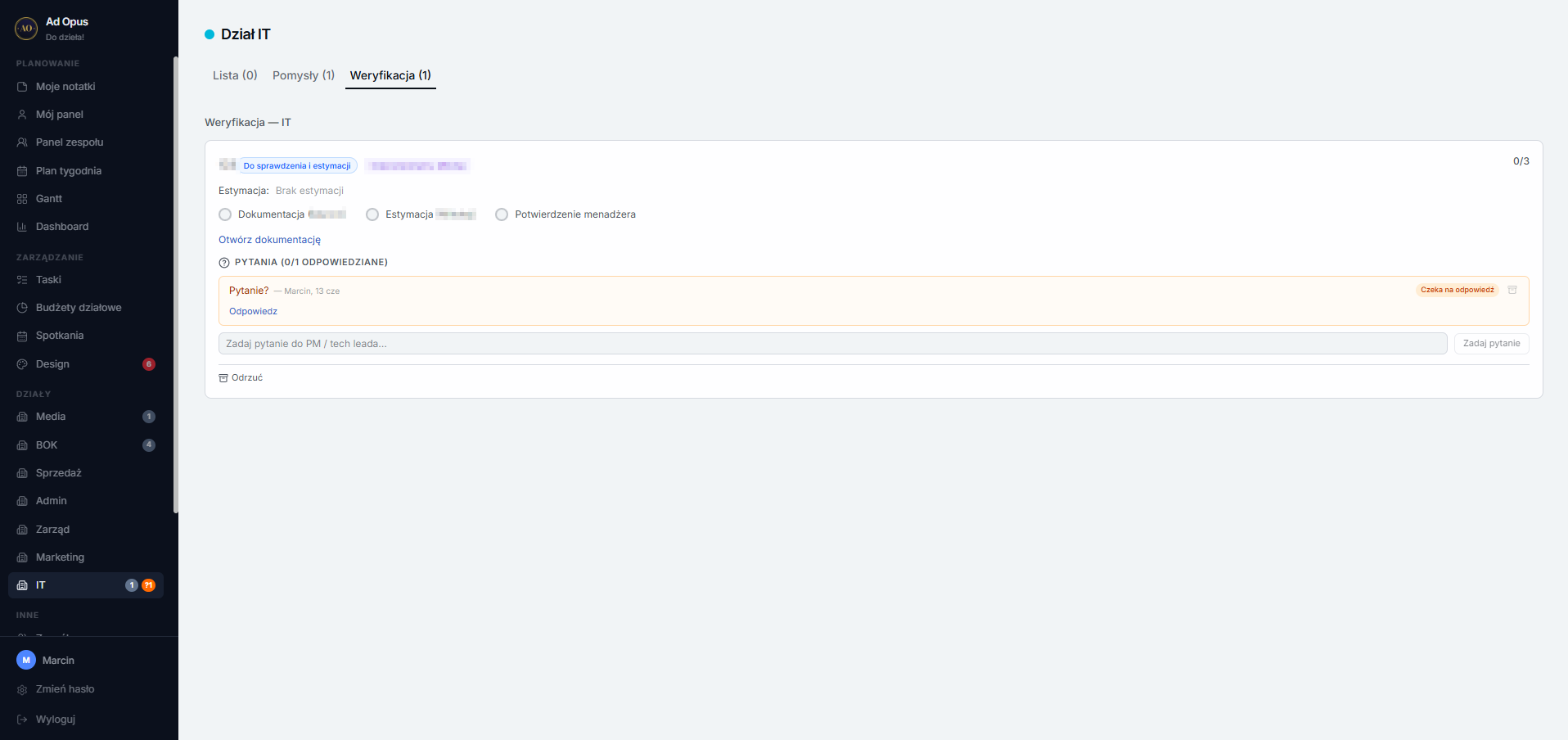Click the gray IT count badge
This screenshot has width=1568, height=740.
(132, 585)
